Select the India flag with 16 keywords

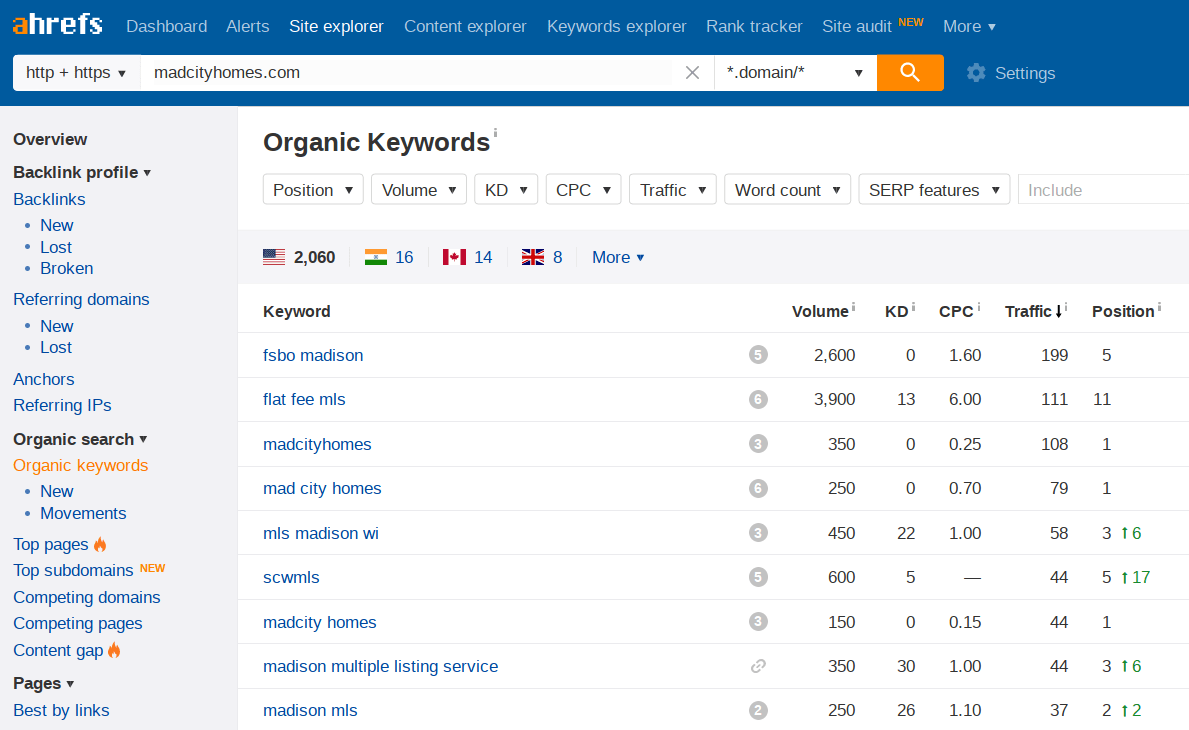389,257
